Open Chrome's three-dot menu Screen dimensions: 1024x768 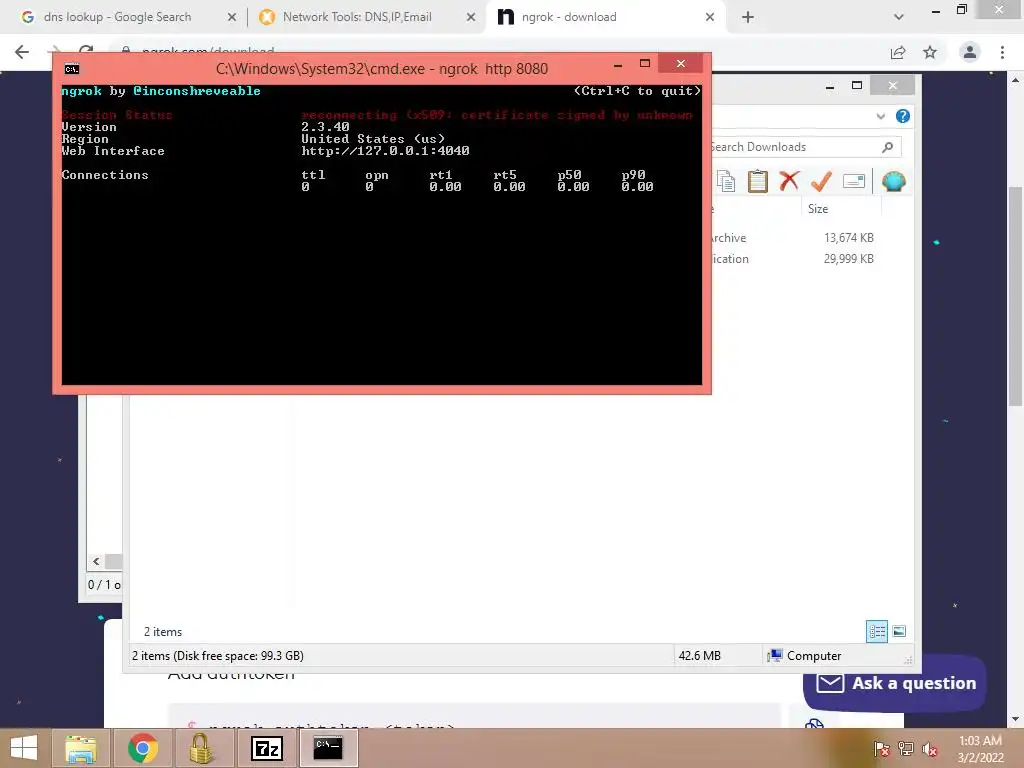click(x=1002, y=52)
